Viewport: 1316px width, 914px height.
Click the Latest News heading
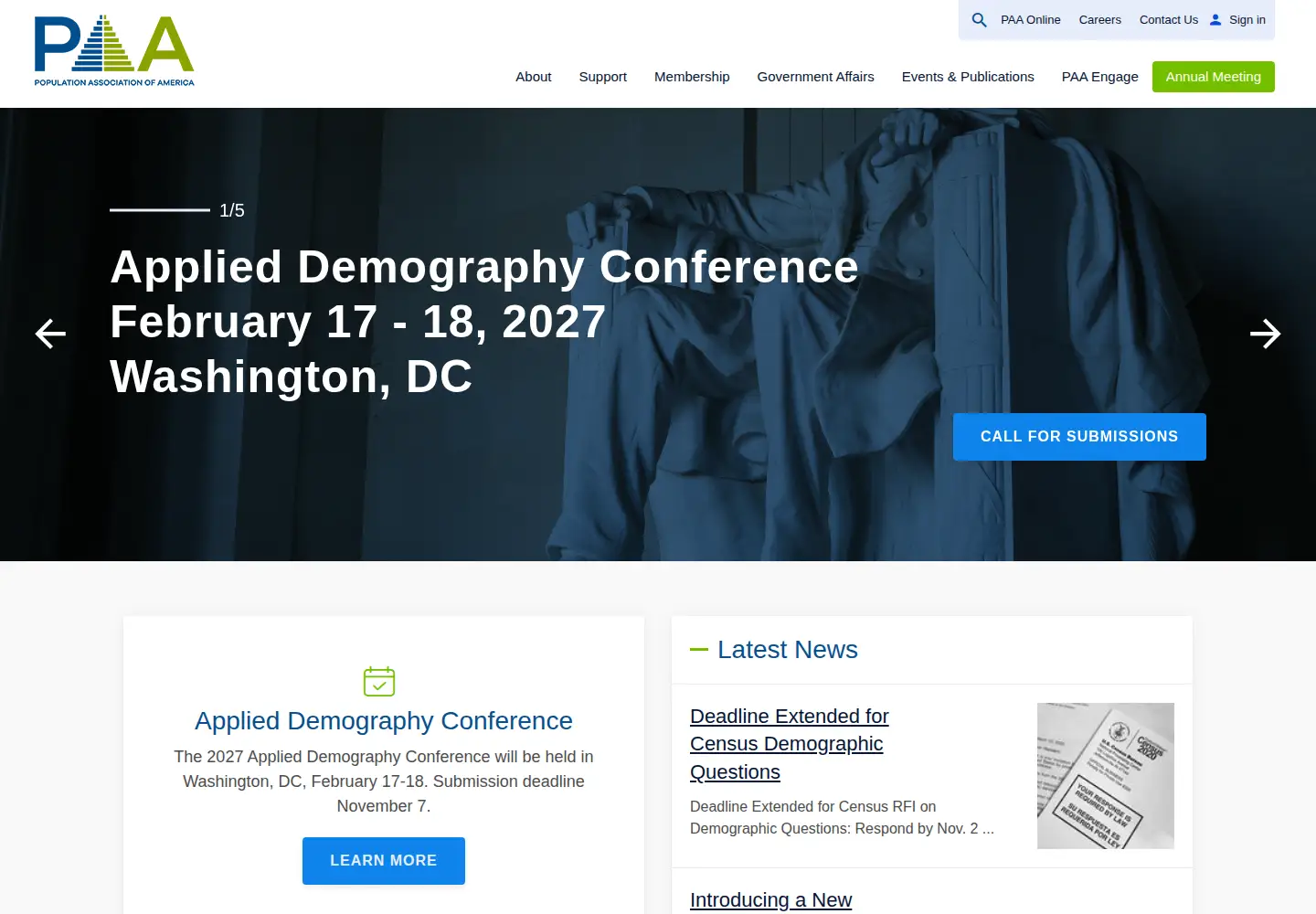pyautogui.click(x=788, y=650)
